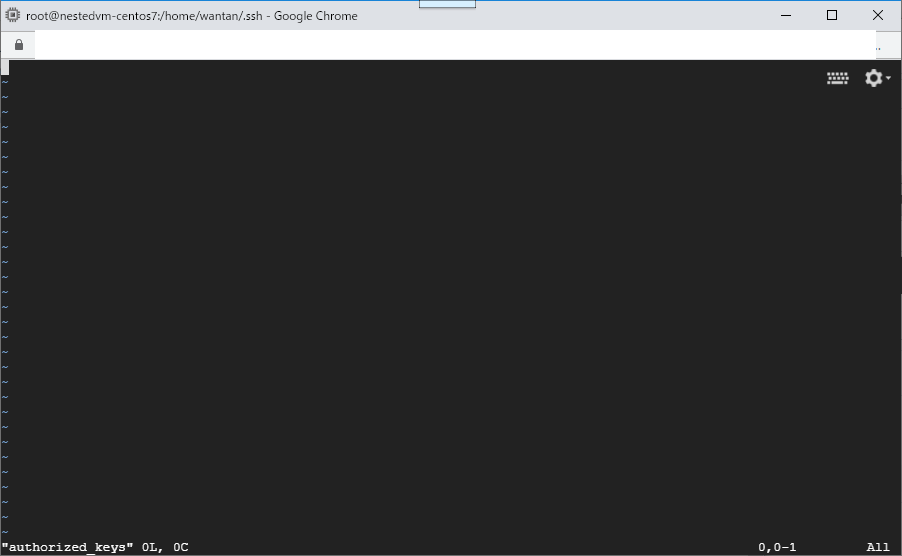Click the lock icon in address bar
This screenshot has width=902, height=556.
pyautogui.click(x=19, y=45)
